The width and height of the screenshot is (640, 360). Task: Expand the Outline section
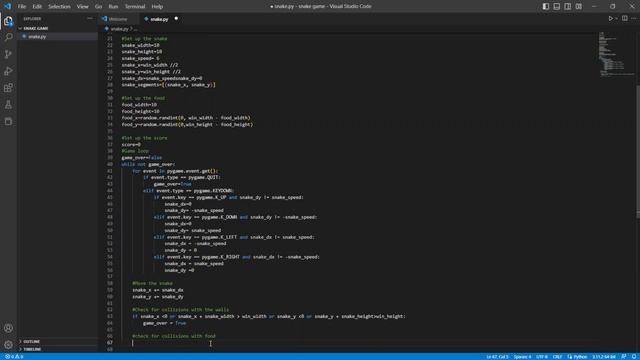pos(31,341)
